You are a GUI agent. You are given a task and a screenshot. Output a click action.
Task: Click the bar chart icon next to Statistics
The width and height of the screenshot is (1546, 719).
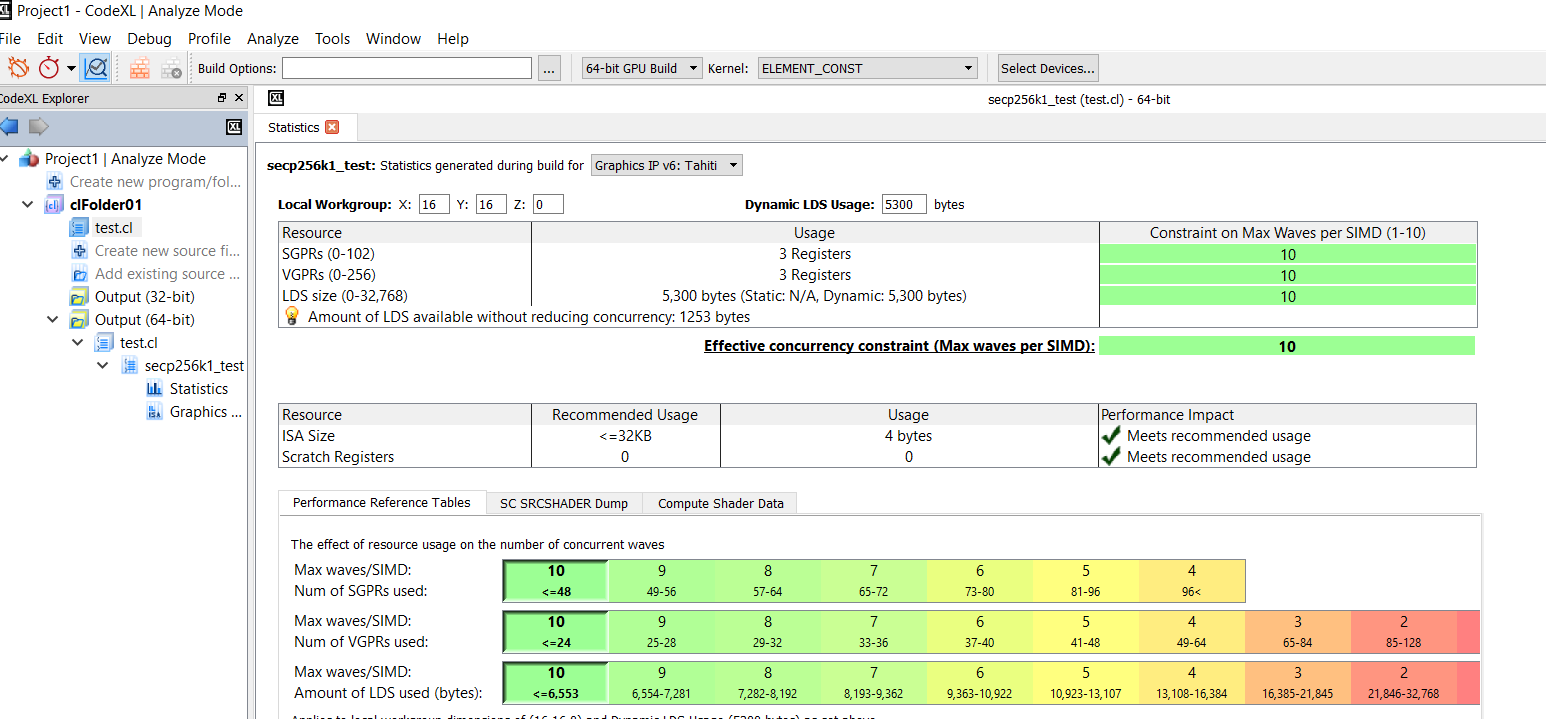pos(154,389)
